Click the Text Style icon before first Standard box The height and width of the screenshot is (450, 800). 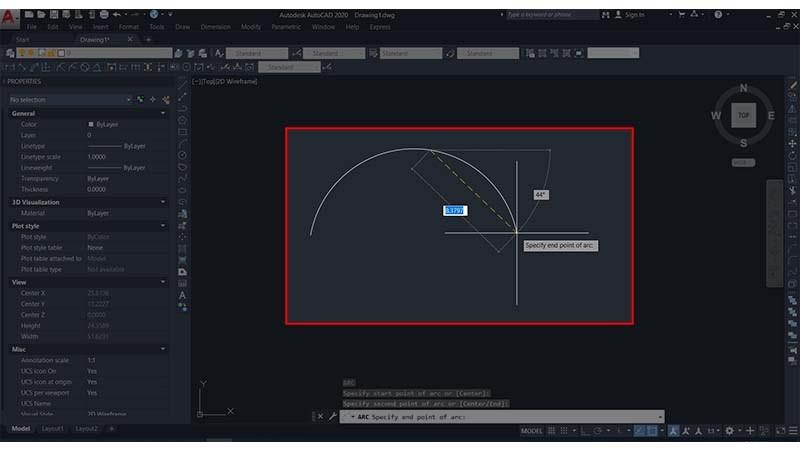tap(219, 53)
